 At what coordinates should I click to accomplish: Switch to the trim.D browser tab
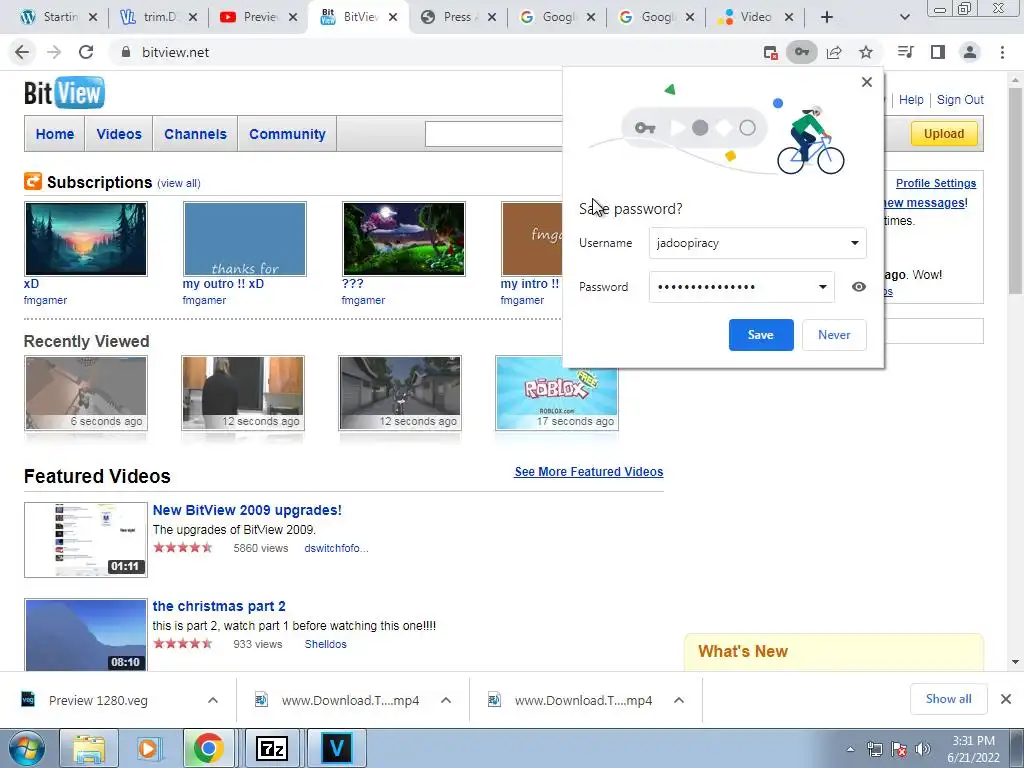(159, 17)
